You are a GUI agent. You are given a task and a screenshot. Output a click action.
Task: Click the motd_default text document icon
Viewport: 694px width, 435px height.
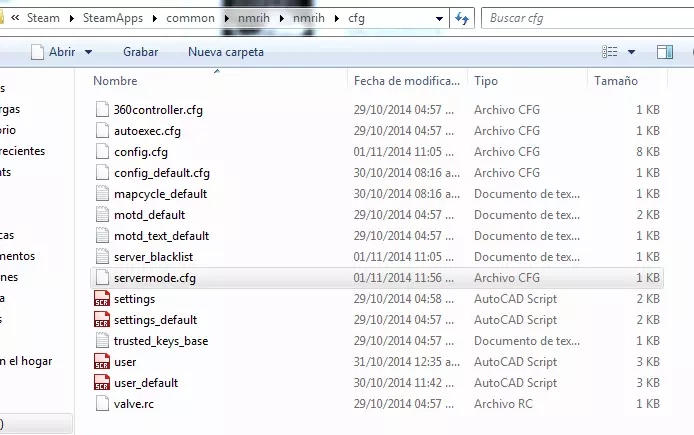point(102,215)
